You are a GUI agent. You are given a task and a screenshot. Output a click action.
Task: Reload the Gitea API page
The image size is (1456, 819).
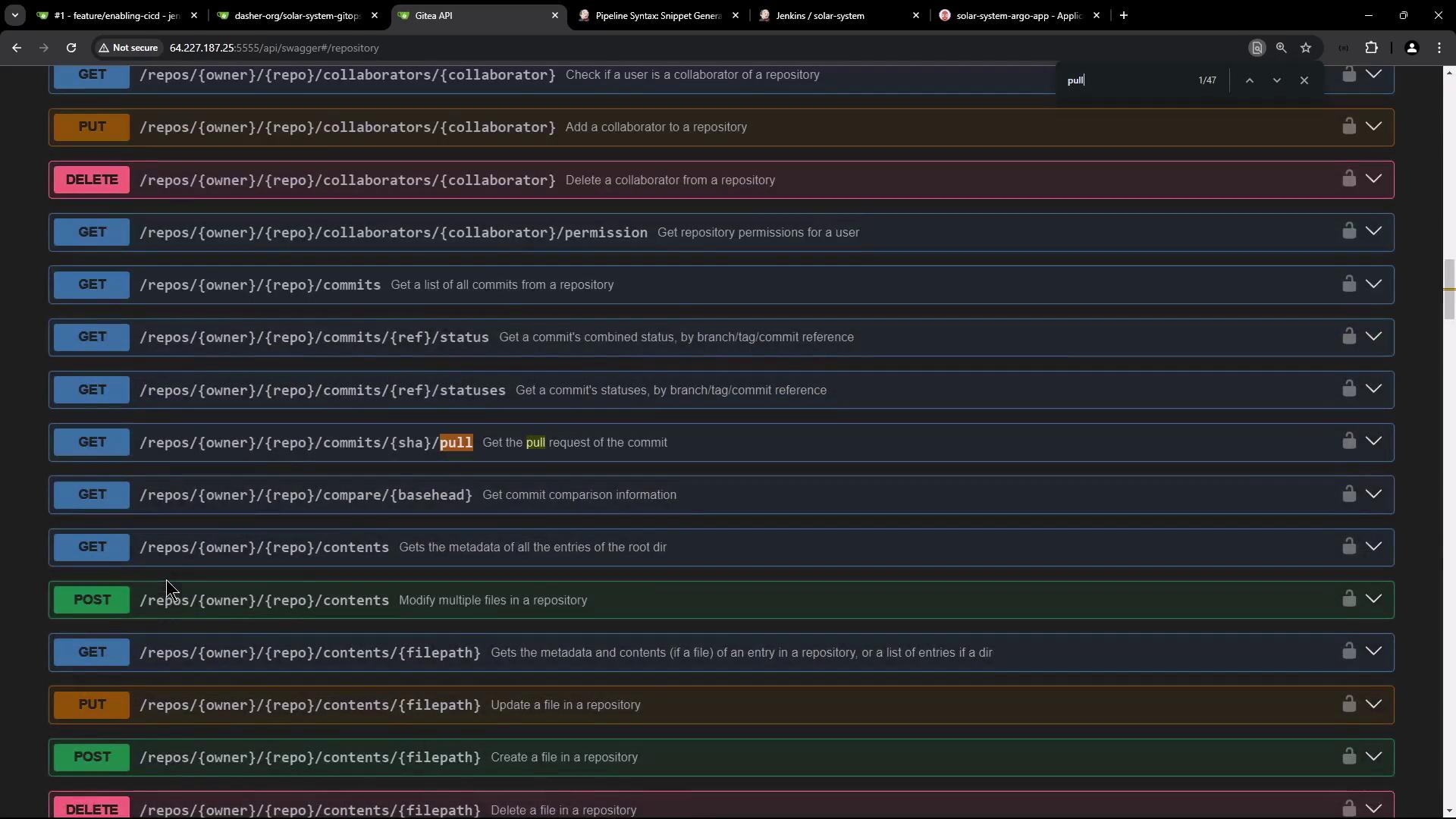pos(71,48)
